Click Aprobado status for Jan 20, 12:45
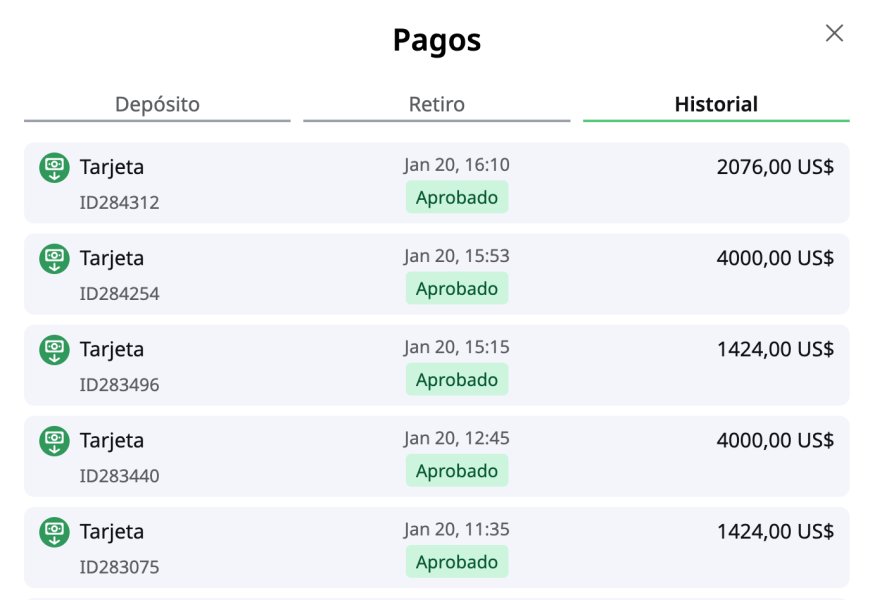 (457, 471)
